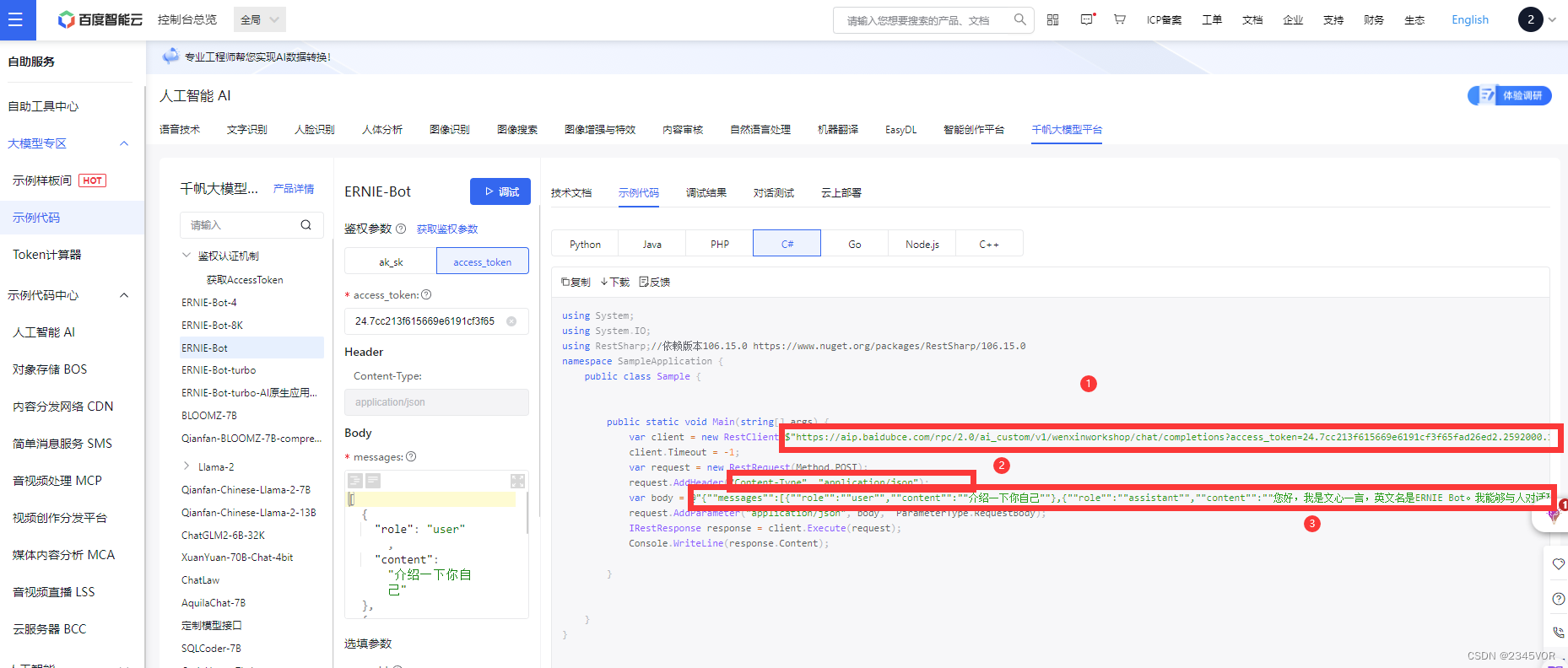This screenshot has width=1568, height=668.
Task: Open 工单 in top navigation
Action: click(1212, 19)
